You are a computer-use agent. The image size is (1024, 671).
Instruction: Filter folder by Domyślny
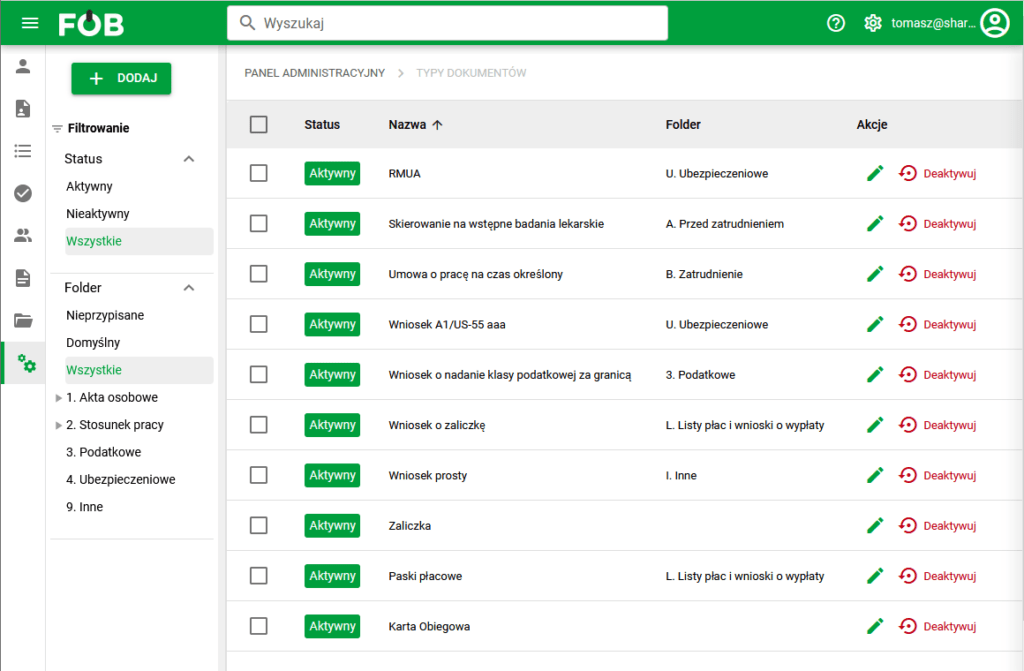pos(93,342)
